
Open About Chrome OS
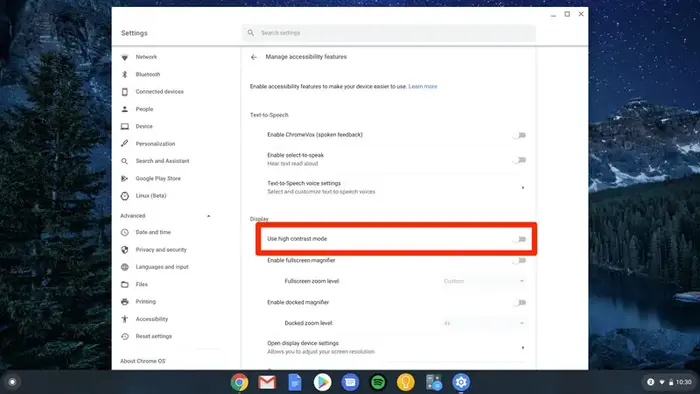pyautogui.click(x=143, y=361)
